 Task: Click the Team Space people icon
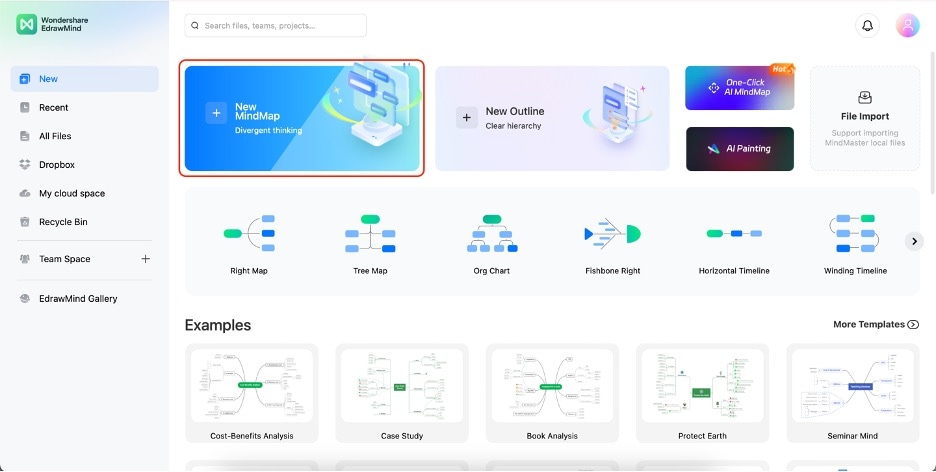(24, 259)
